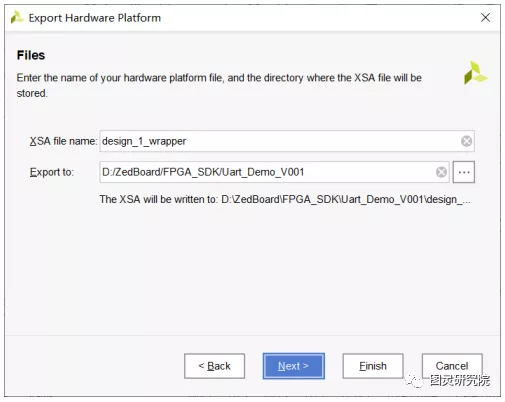Click the 'Export to:' label

point(52,172)
